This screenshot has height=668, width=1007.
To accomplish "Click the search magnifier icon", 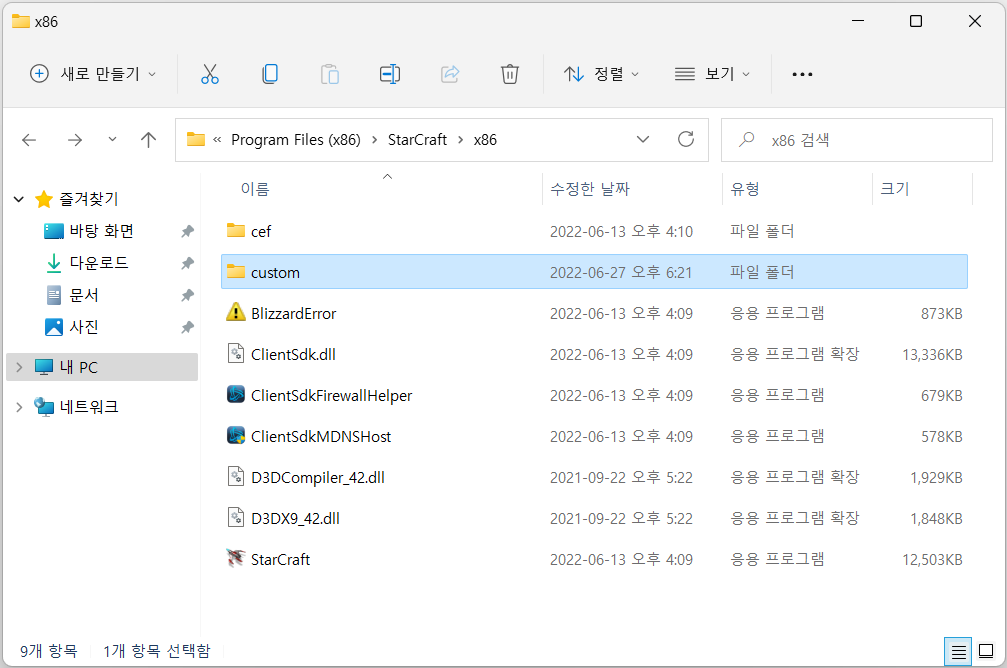I will [x=746, y=139].
